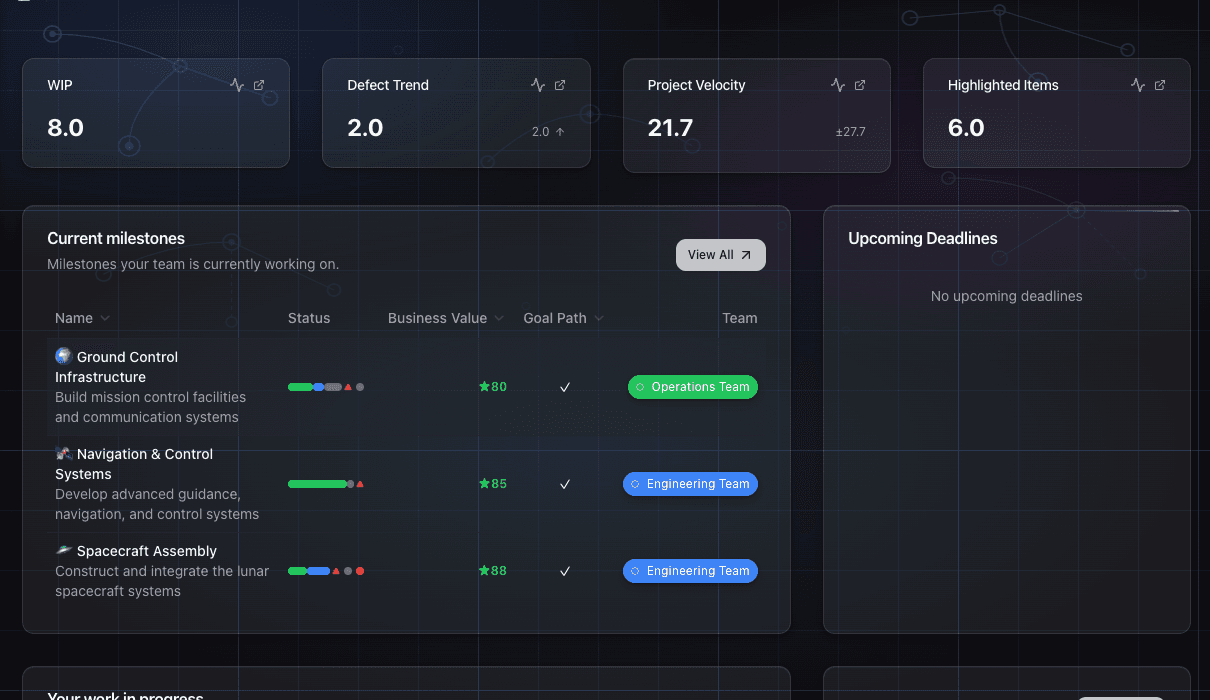Screen dimensions: 1210x700
Task: Click the 2.0 upward trend indicator on Defect Trend
Action: pyautogui.click(x=548, y=131)
